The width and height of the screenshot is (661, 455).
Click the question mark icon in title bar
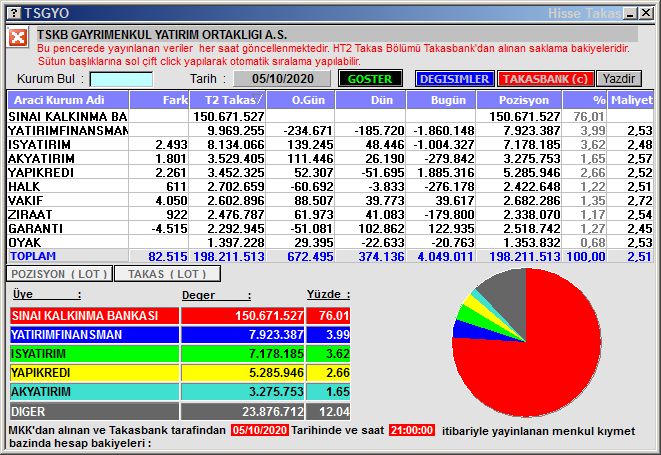(x=14, y=13)
